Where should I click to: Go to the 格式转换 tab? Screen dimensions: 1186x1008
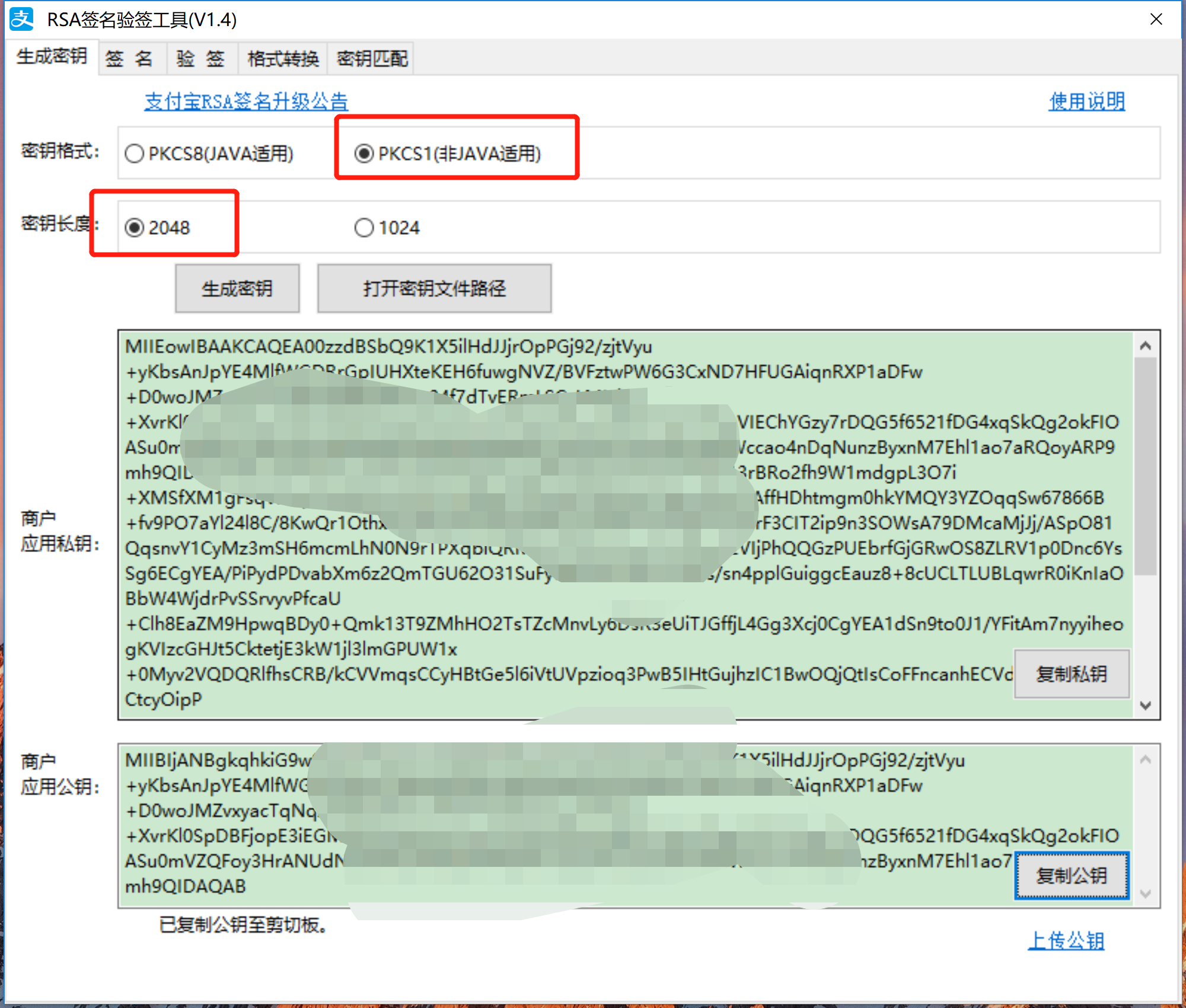[x=283, y=59]
